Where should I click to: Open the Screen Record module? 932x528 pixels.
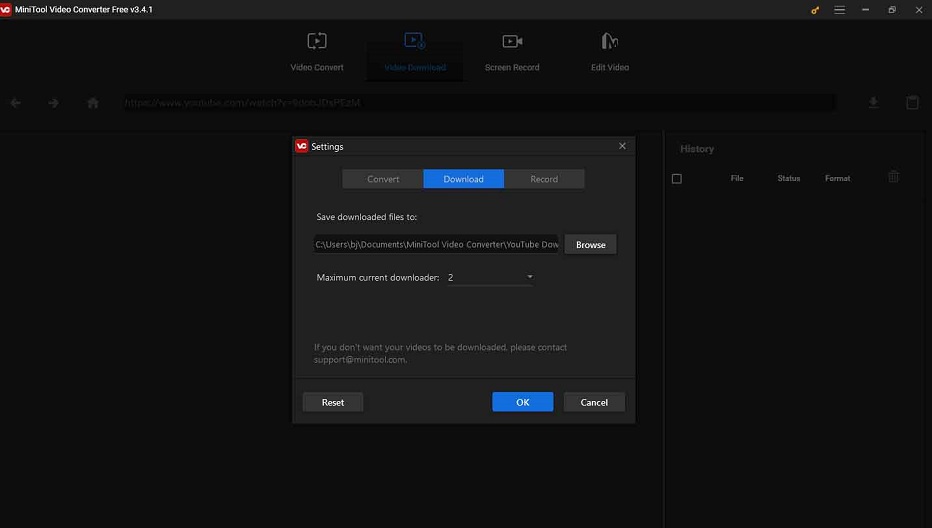click(512, 52)
